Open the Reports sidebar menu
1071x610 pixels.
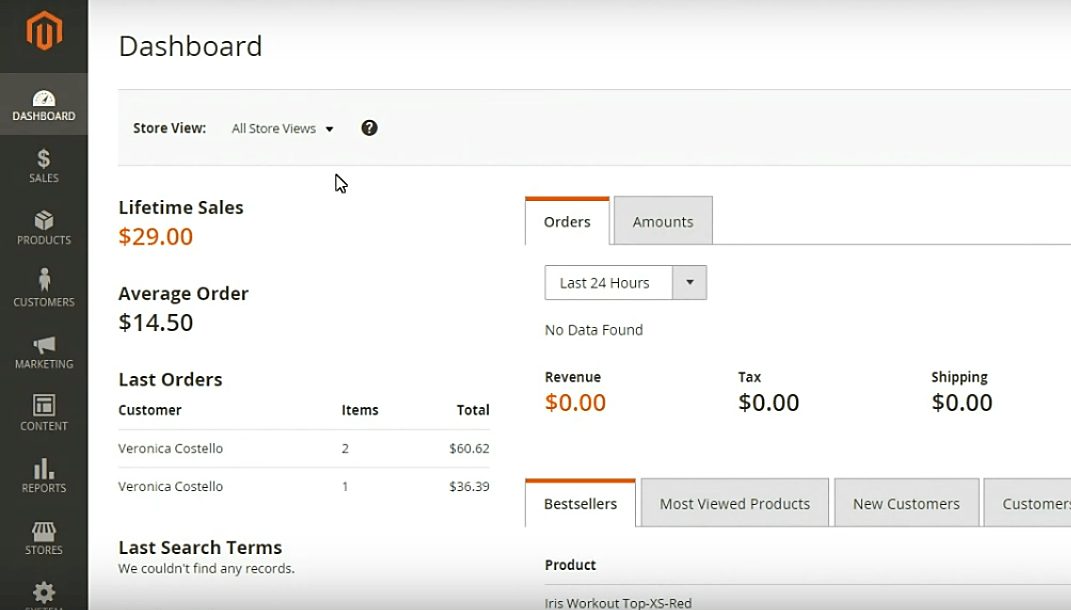pyautogui.click(x=44, y=475)
